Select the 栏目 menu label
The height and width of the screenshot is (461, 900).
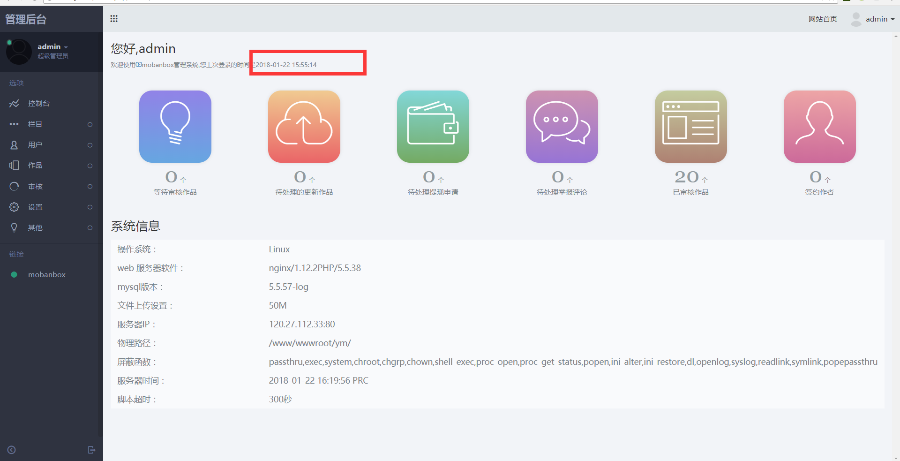(x=35, y=125)
